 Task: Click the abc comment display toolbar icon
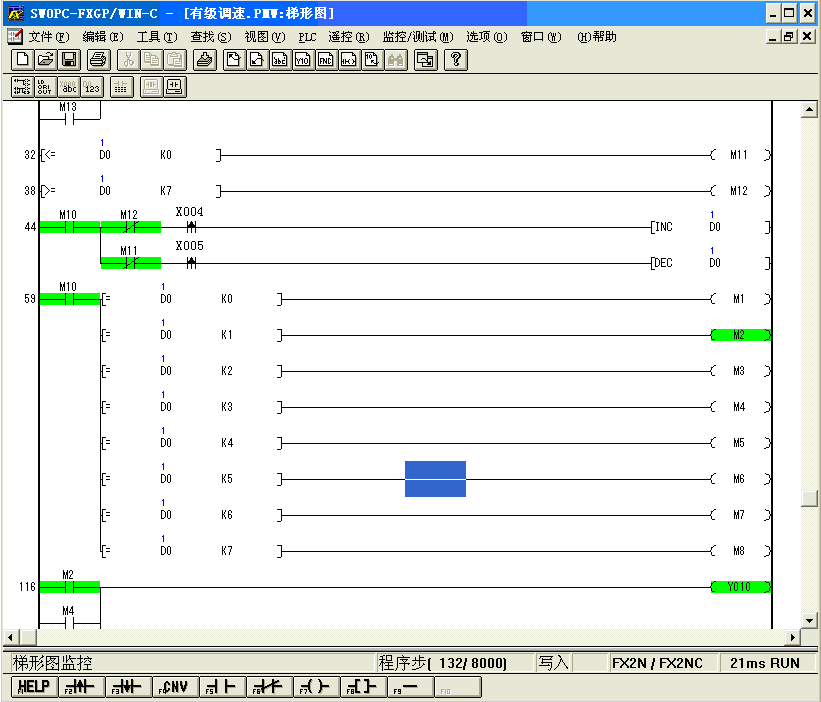[69, 87]
